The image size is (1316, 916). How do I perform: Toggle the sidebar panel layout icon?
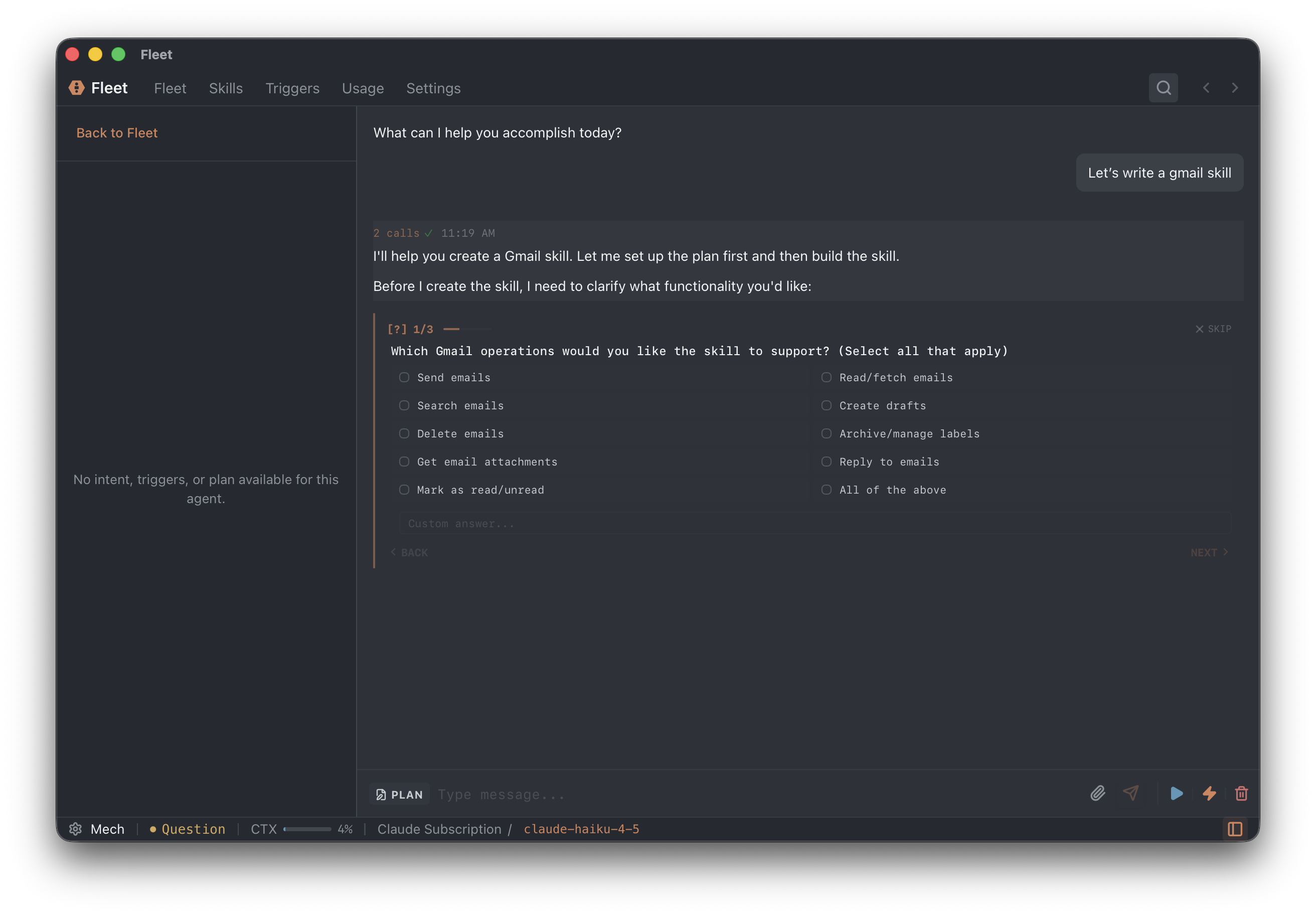[1235, 829]
